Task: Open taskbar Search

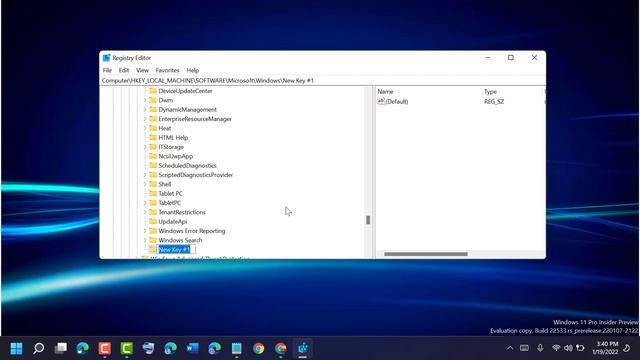Action: (x=38, y=348)
